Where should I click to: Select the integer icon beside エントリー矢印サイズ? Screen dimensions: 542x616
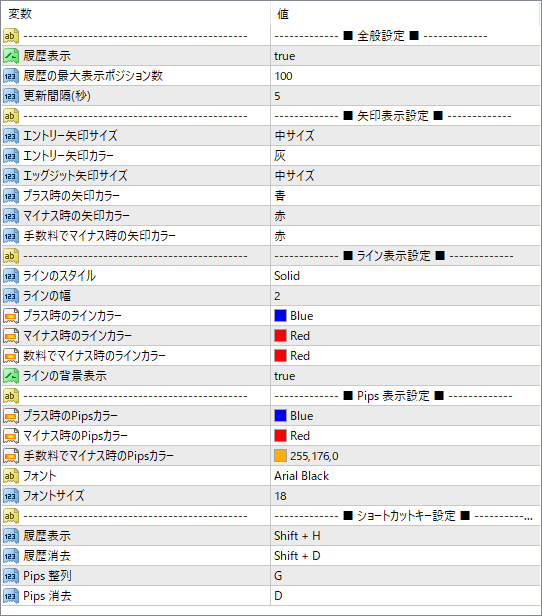[x=11, y=136]
